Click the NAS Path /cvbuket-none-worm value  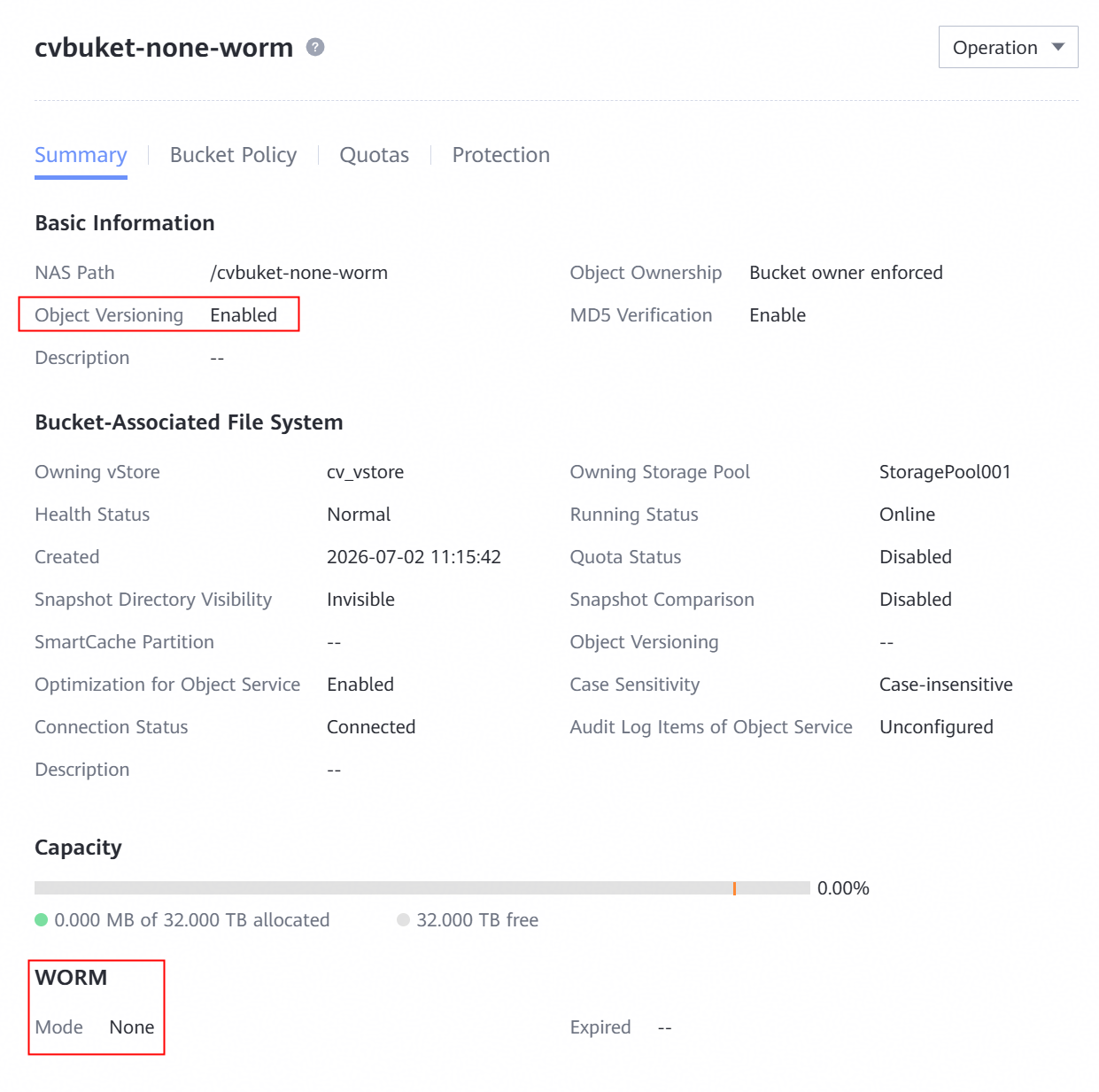pyautogui.click(x=298, y=273)
